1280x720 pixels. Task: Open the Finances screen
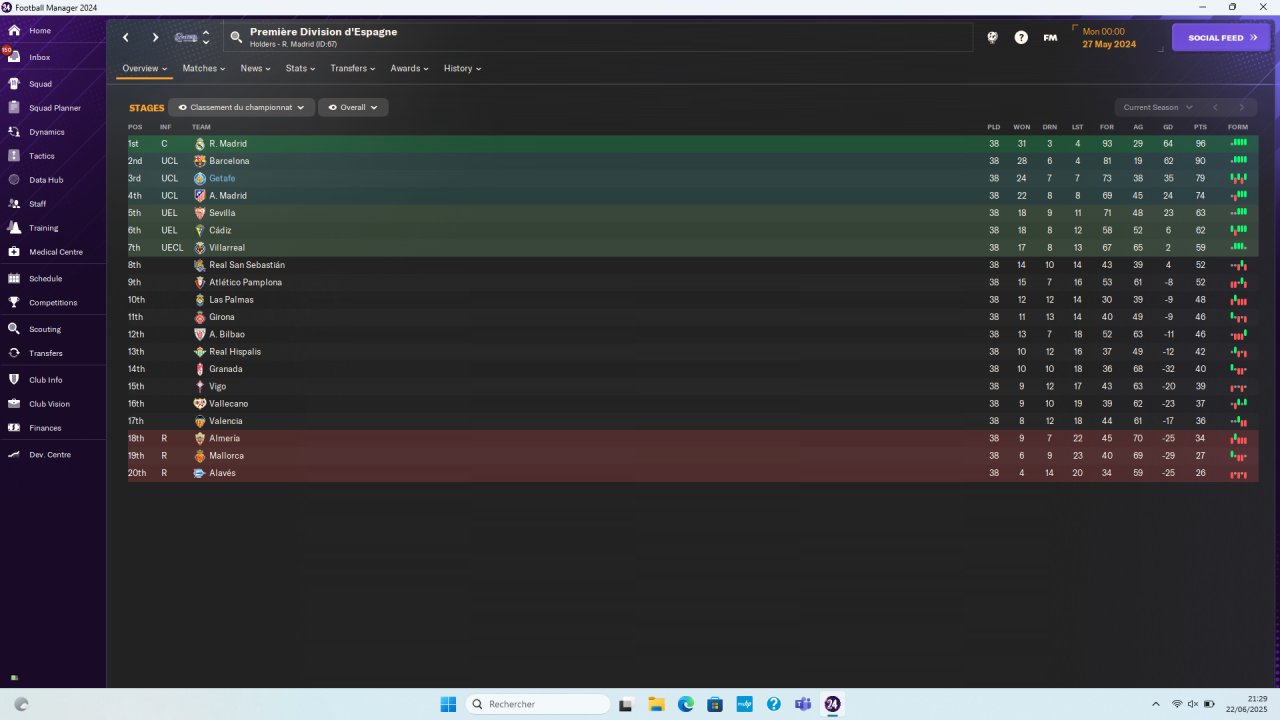click(45, 428)
